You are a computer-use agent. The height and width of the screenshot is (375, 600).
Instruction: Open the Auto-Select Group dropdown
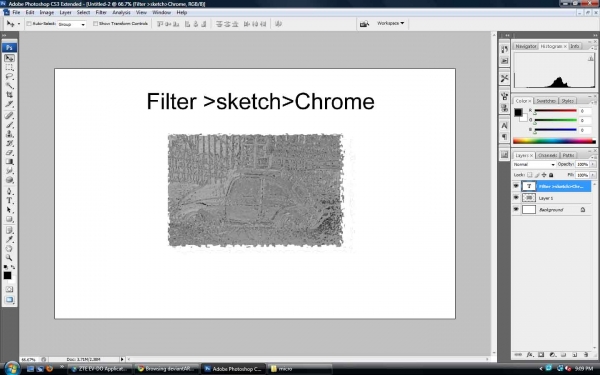click(72, 24)
